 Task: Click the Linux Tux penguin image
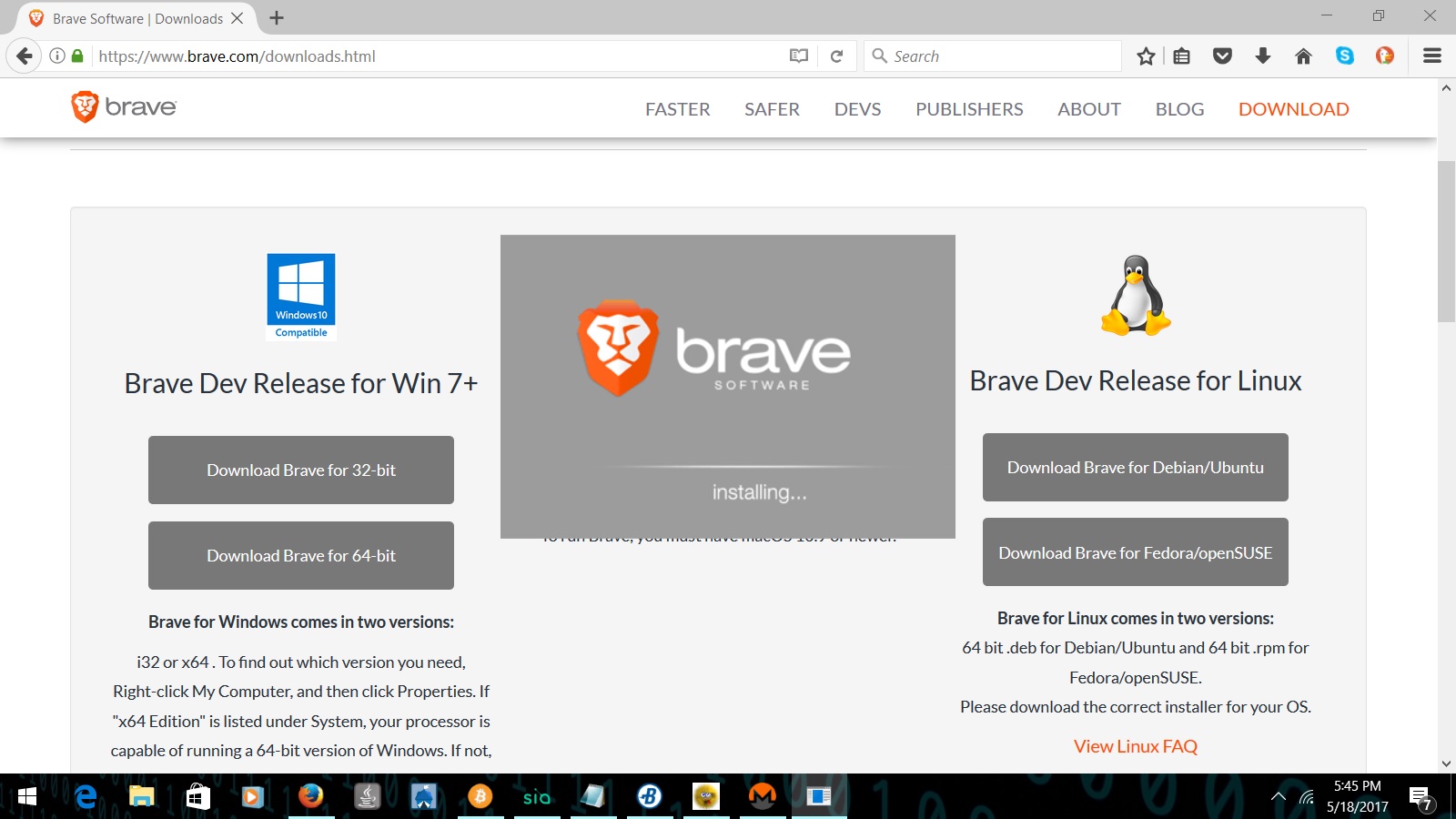coord(1135,296)
